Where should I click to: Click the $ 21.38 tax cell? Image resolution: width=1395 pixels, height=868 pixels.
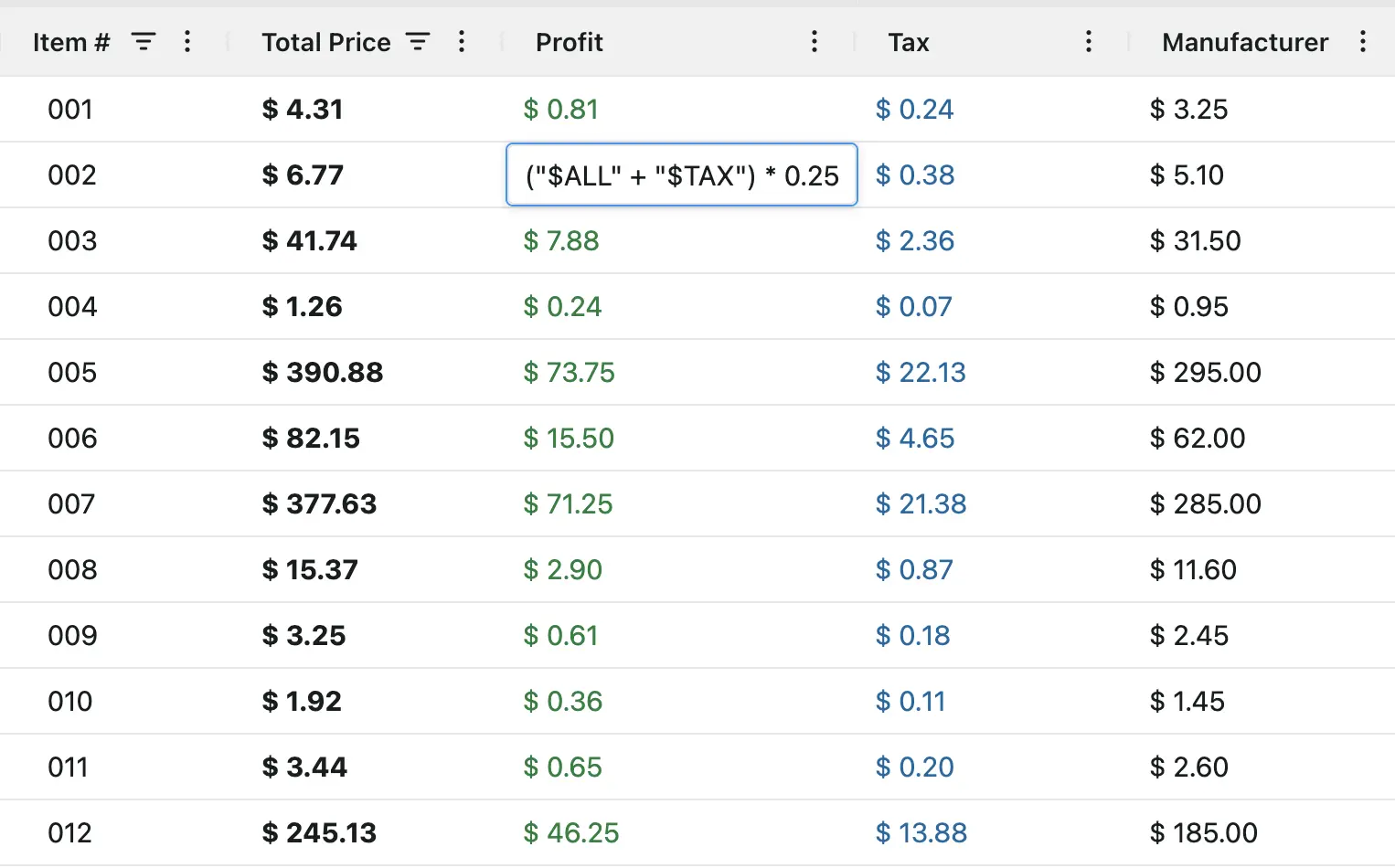[x=920, y=504]
